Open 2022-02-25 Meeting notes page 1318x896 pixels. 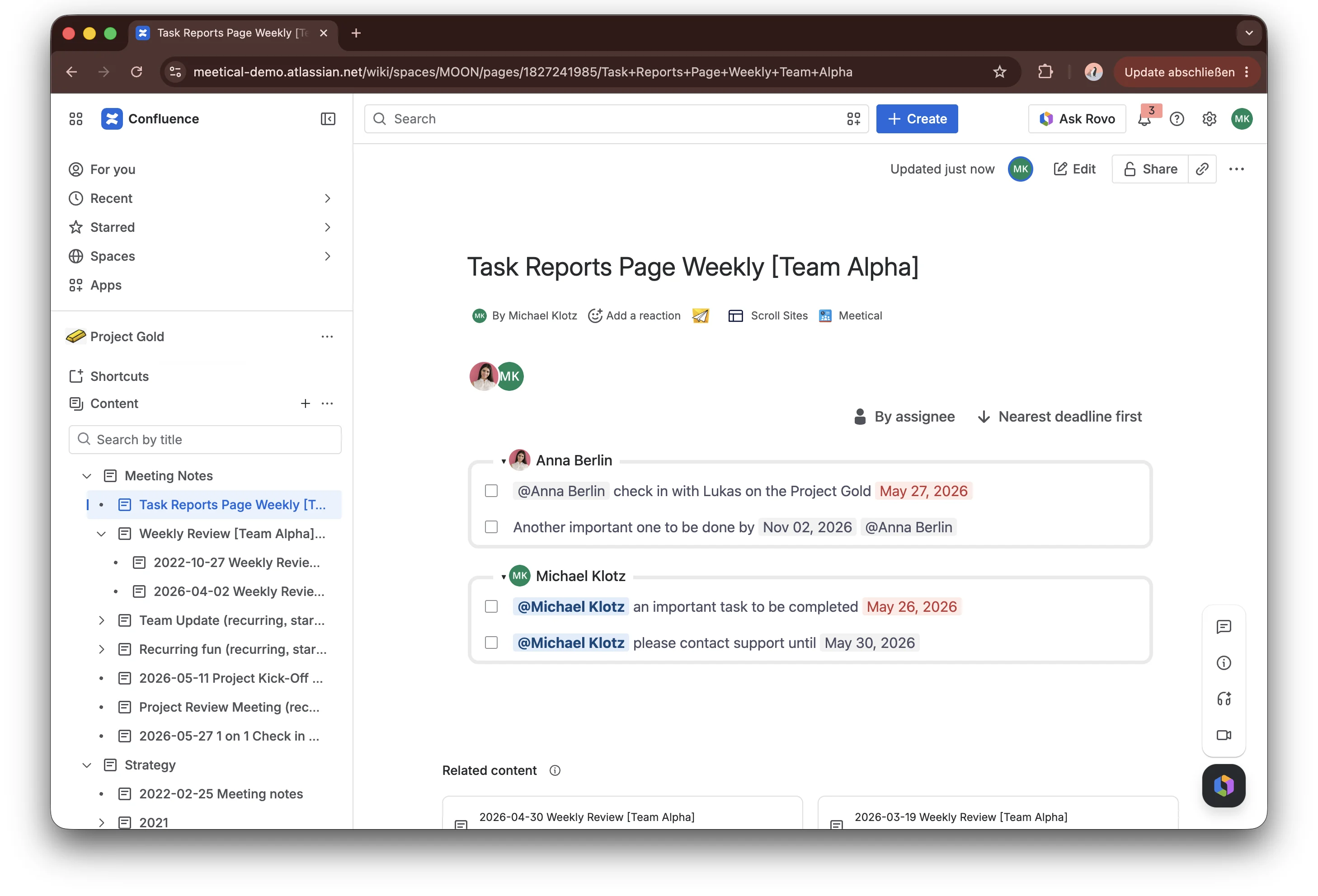pos(221,794)
